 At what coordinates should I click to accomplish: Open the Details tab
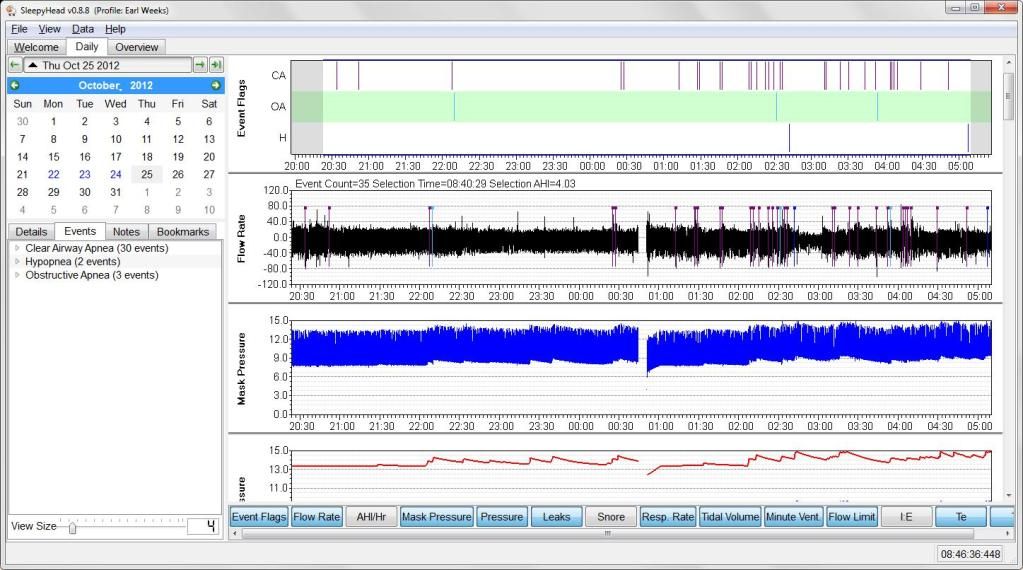pyautogui.click(x=31, y=232)
